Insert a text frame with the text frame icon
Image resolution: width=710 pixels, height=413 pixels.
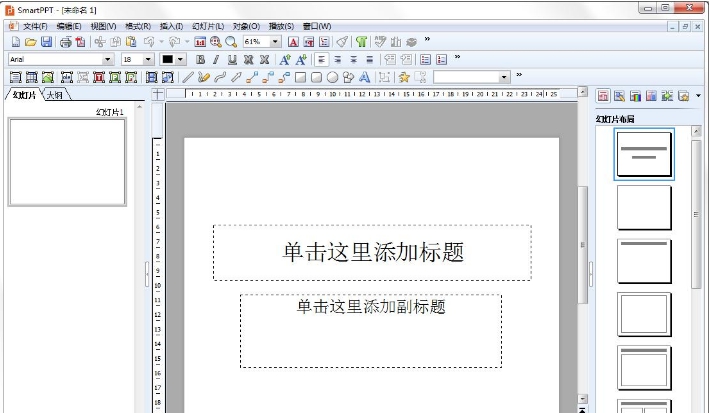(15, 77)
